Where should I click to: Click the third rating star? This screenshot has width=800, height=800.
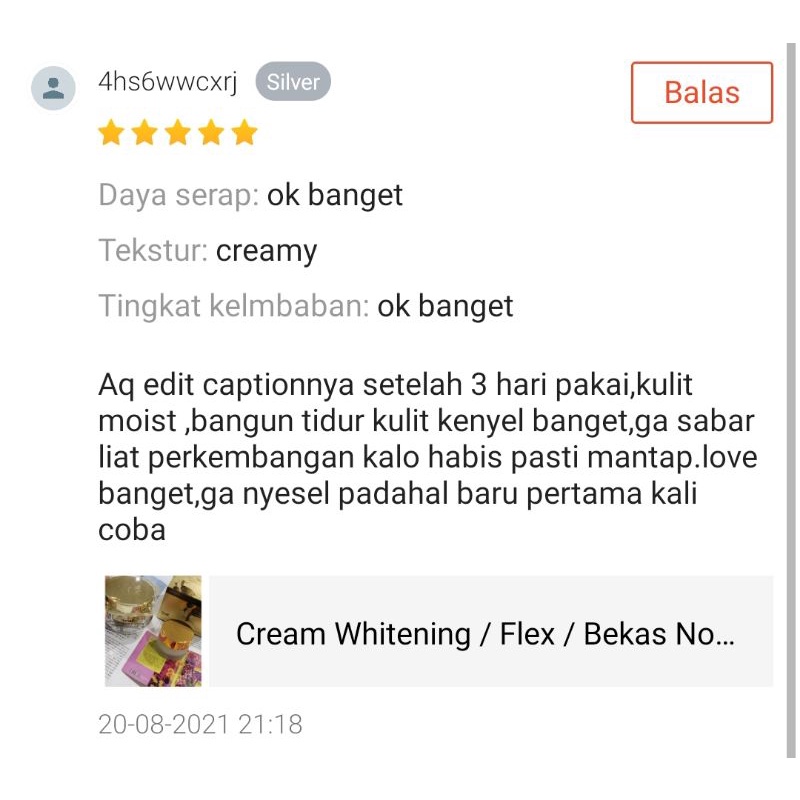point(178,132)
